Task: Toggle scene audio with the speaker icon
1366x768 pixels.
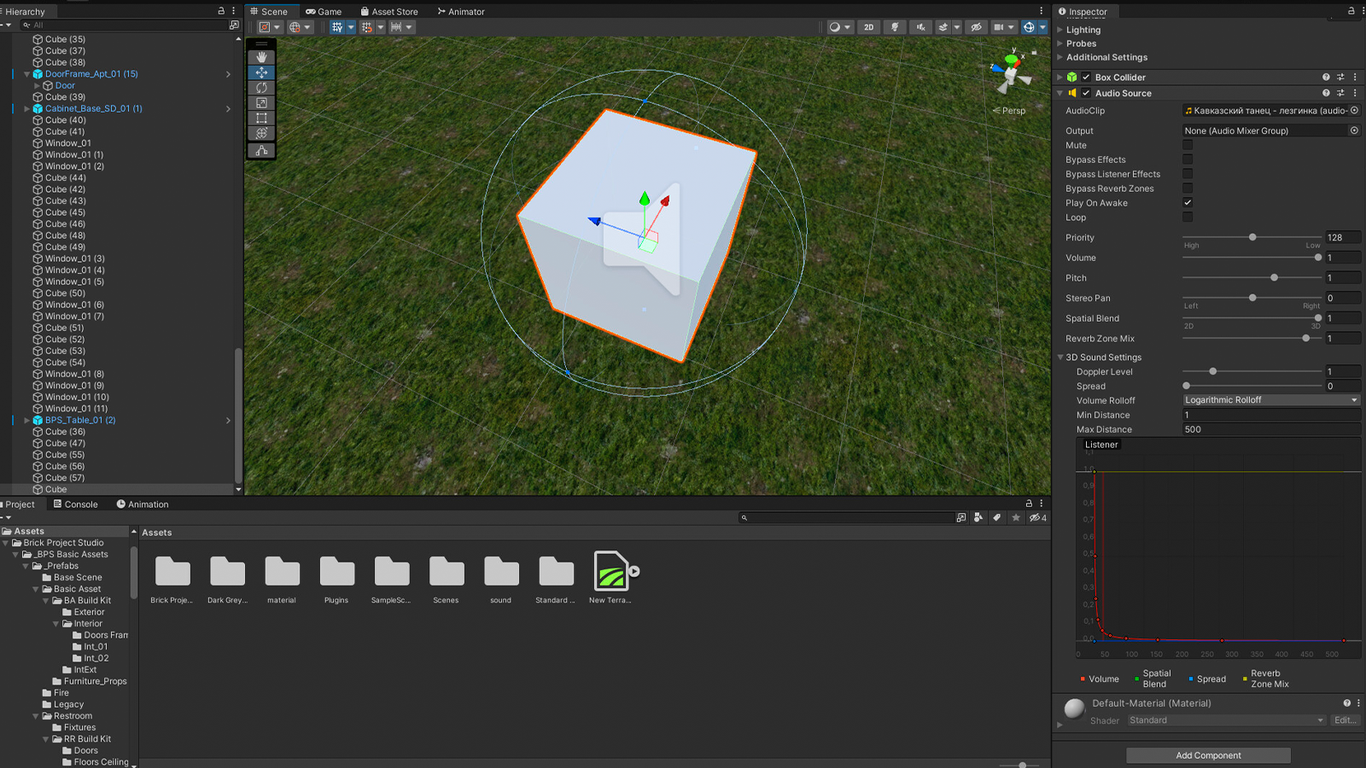Action: (920, 27)
